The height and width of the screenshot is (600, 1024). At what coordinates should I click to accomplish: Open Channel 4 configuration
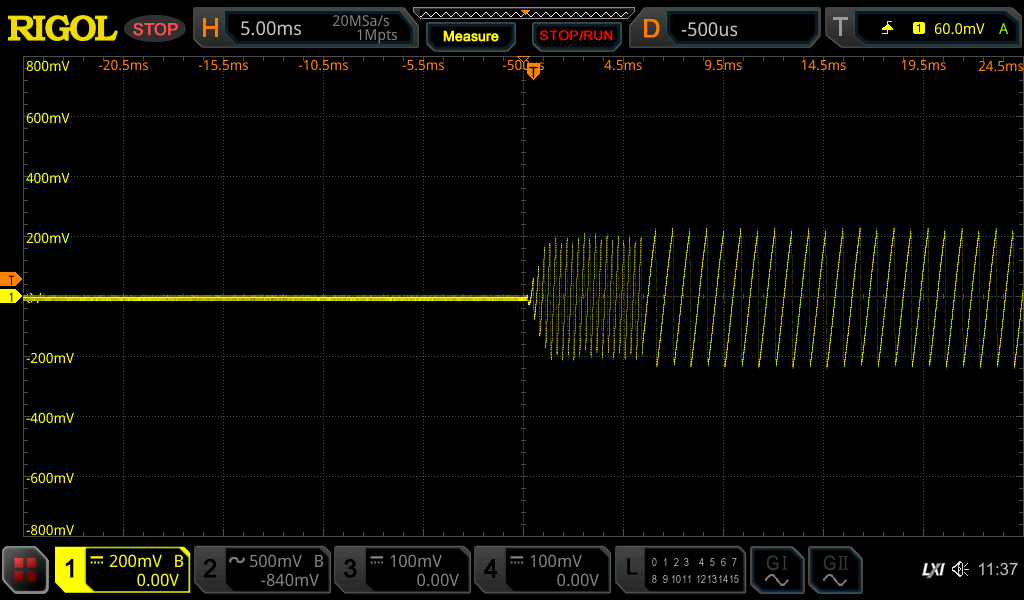pos(543,570)
